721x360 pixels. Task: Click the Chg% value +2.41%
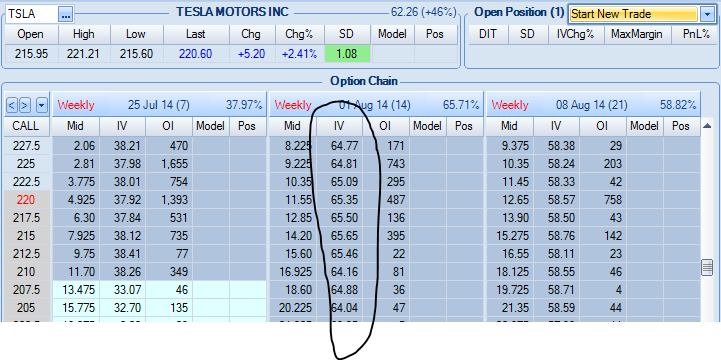point(299,54)
